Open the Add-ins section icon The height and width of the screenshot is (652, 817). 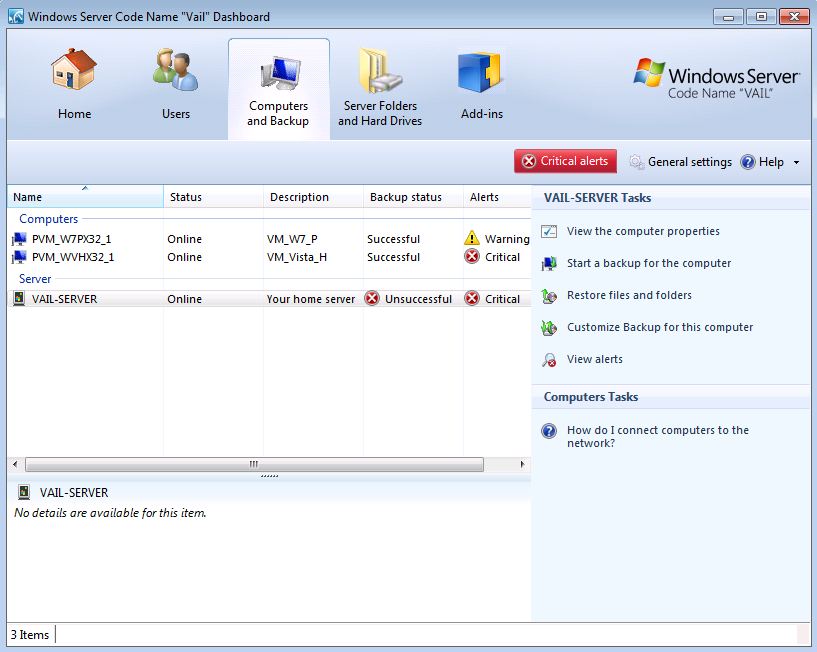click(x=480, y=72)
